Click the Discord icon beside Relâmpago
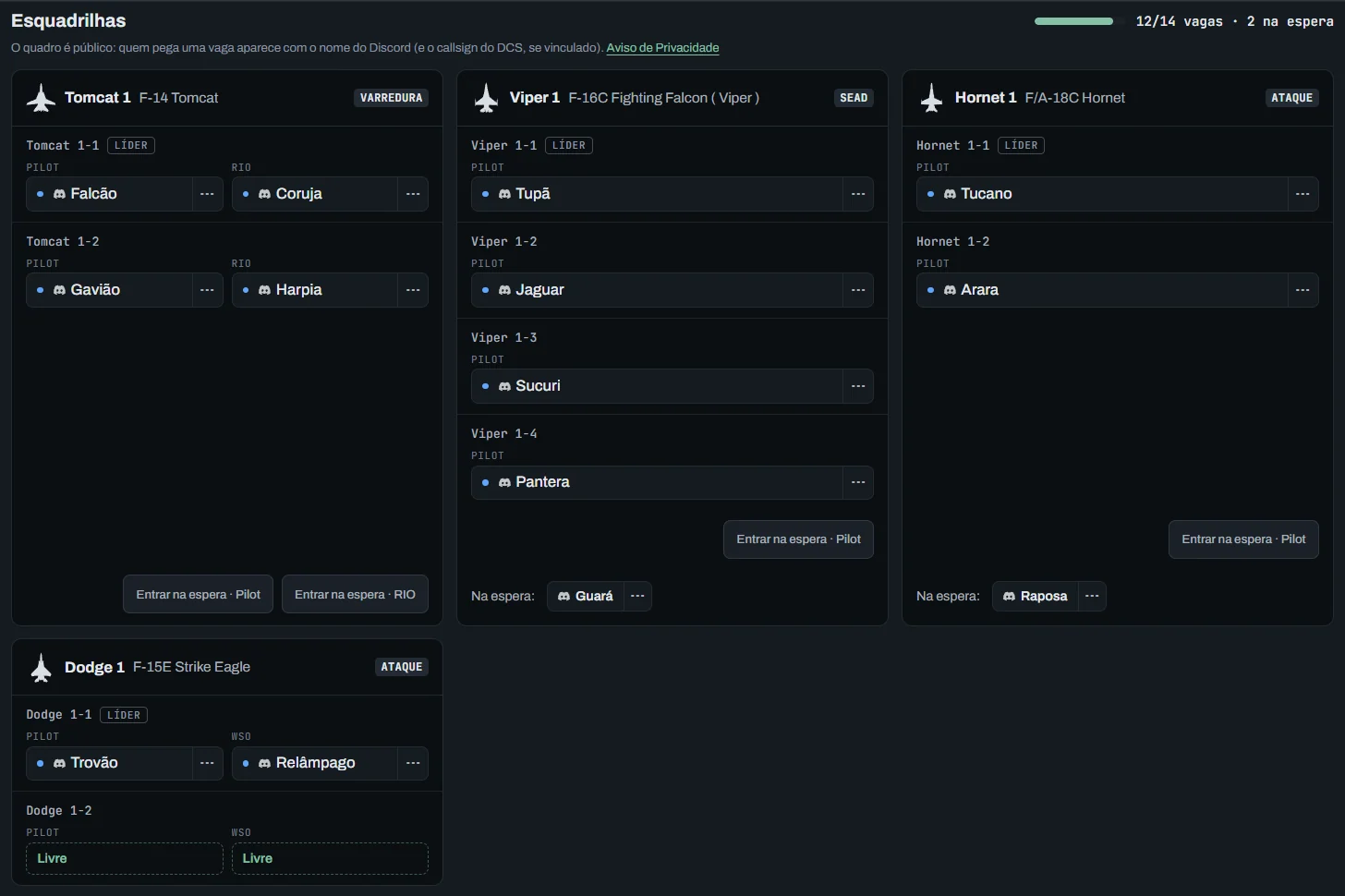This screenshot has height=896, width=1345. pyautogui.click(x=264, y=763)
